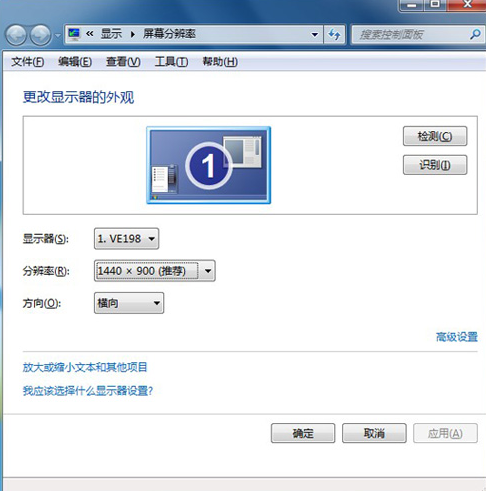Image resolution: width=486 pixels, height=491 pixels.
Task: Open the 显示器 VE198 dropdown
Action: click(126, 239)
